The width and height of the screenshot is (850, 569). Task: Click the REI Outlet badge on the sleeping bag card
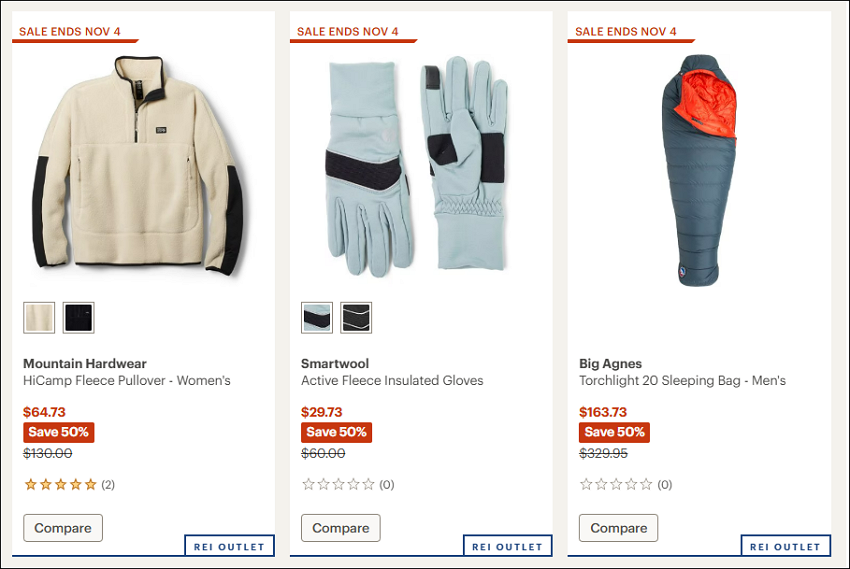click(x=785, y=546)
